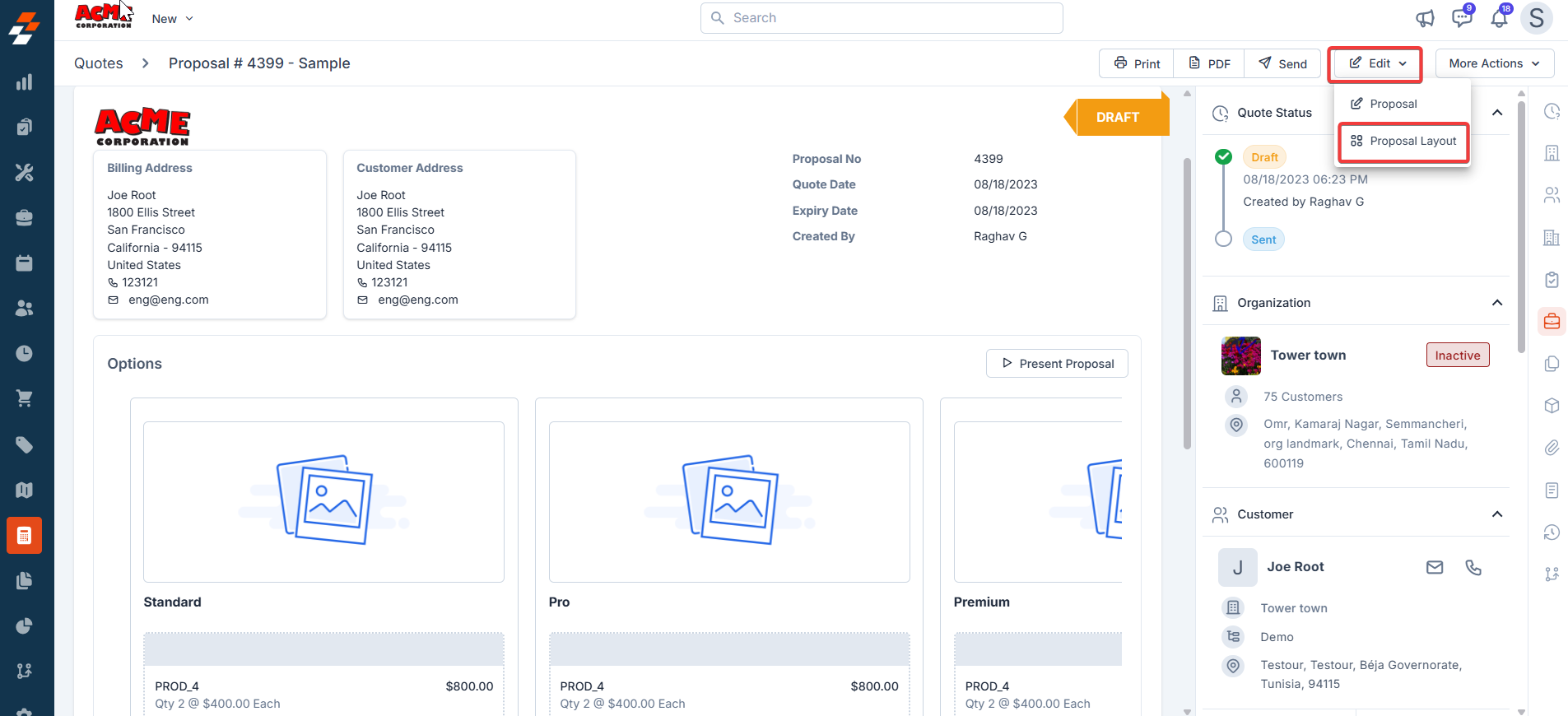Image resolution: width=1568 pixels, height=716 pixels.
Task: Open the clipboard checklist icon in right rail
Action: point(1552,280)
